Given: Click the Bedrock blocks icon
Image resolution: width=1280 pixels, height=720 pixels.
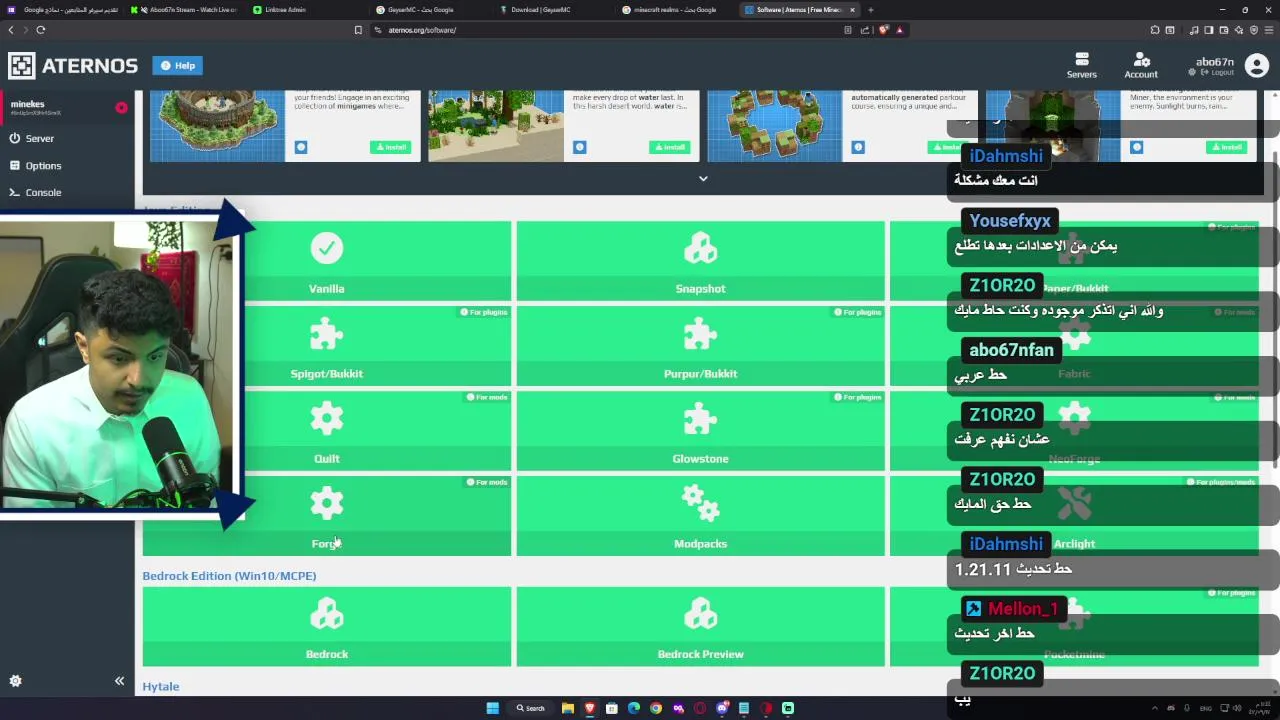Looking at the screenshot, I should (x=326, y=614).
